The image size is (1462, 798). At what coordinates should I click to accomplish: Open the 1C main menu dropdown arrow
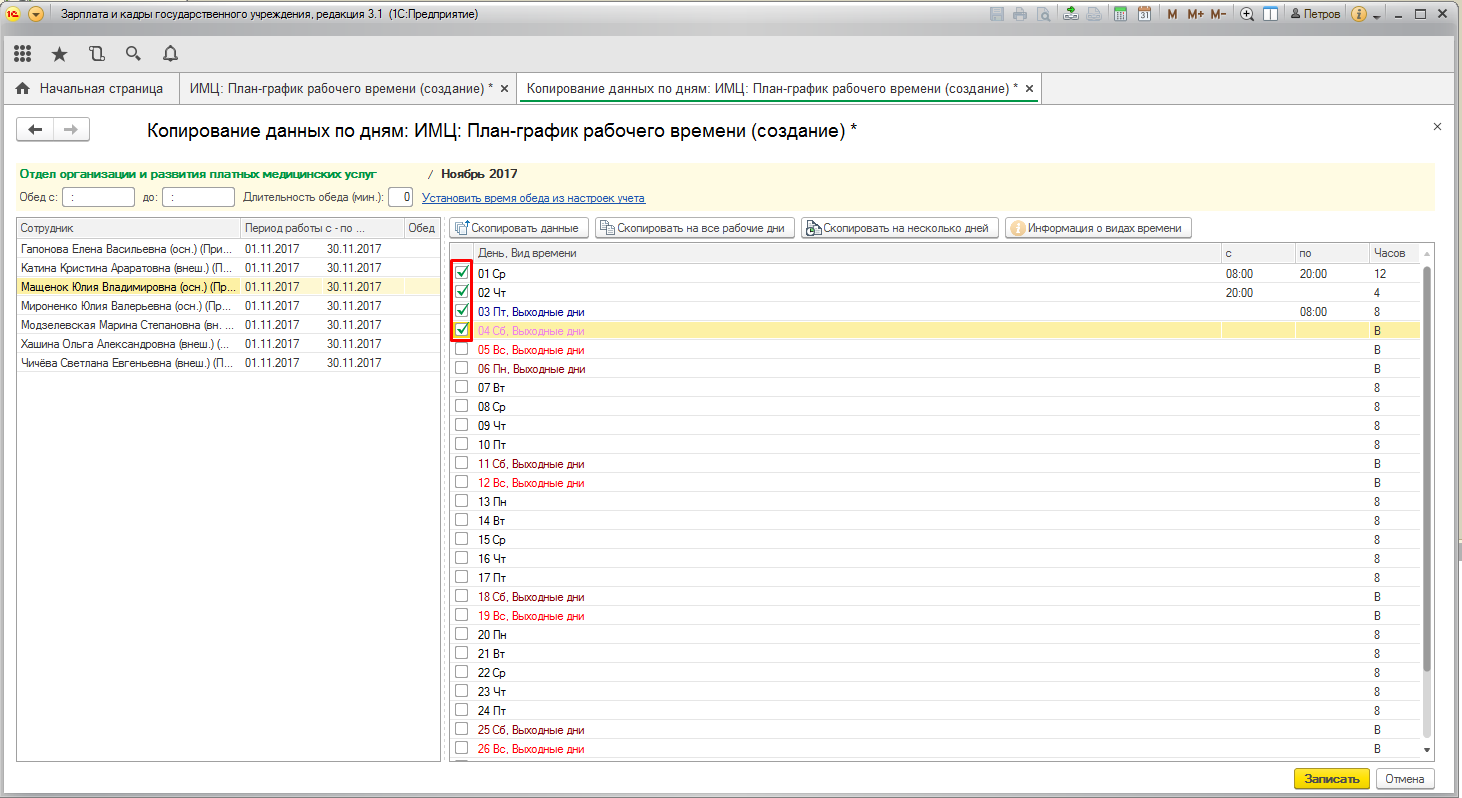tap(36, 14)
